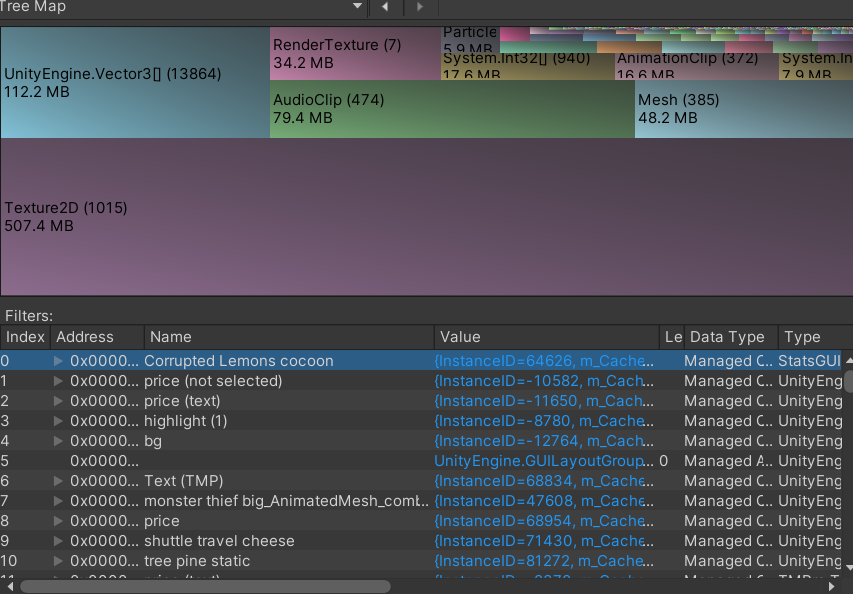Click the Value column header
This screenshot has width=853, height=594.
pyautogui.click(x=547, y=337)
